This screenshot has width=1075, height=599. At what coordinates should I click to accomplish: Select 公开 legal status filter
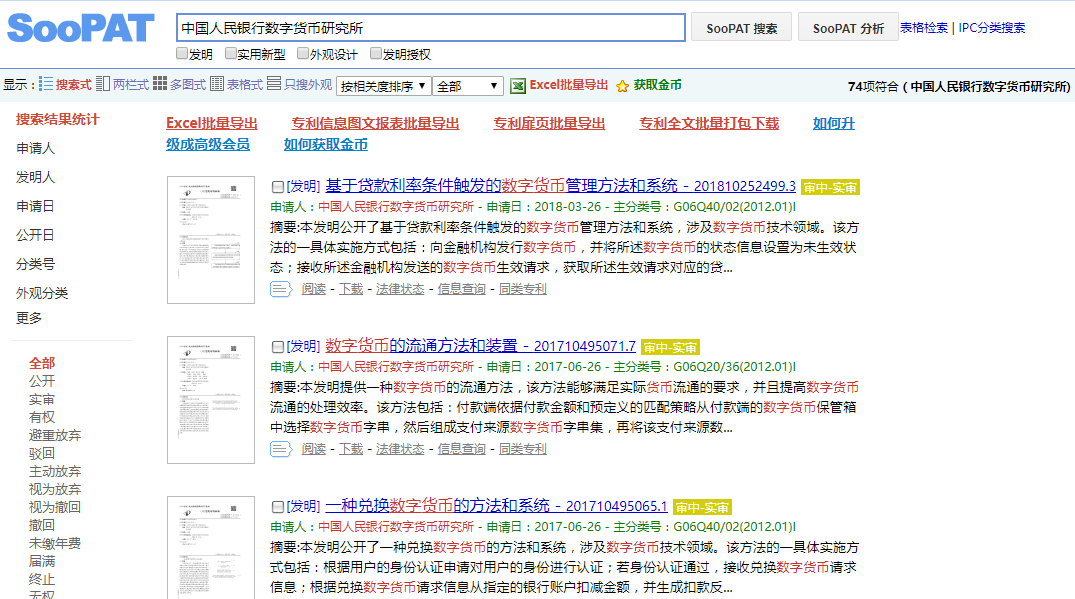42,381
